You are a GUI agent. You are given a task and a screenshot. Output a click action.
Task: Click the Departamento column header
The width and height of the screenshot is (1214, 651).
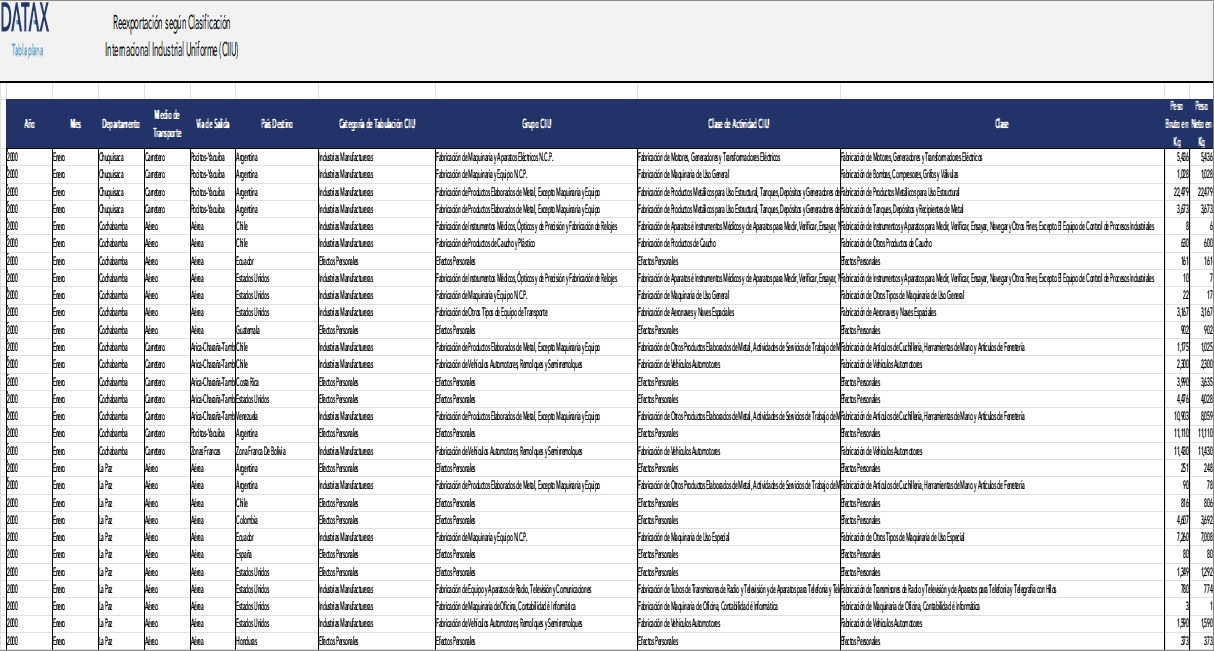point(118,124)
